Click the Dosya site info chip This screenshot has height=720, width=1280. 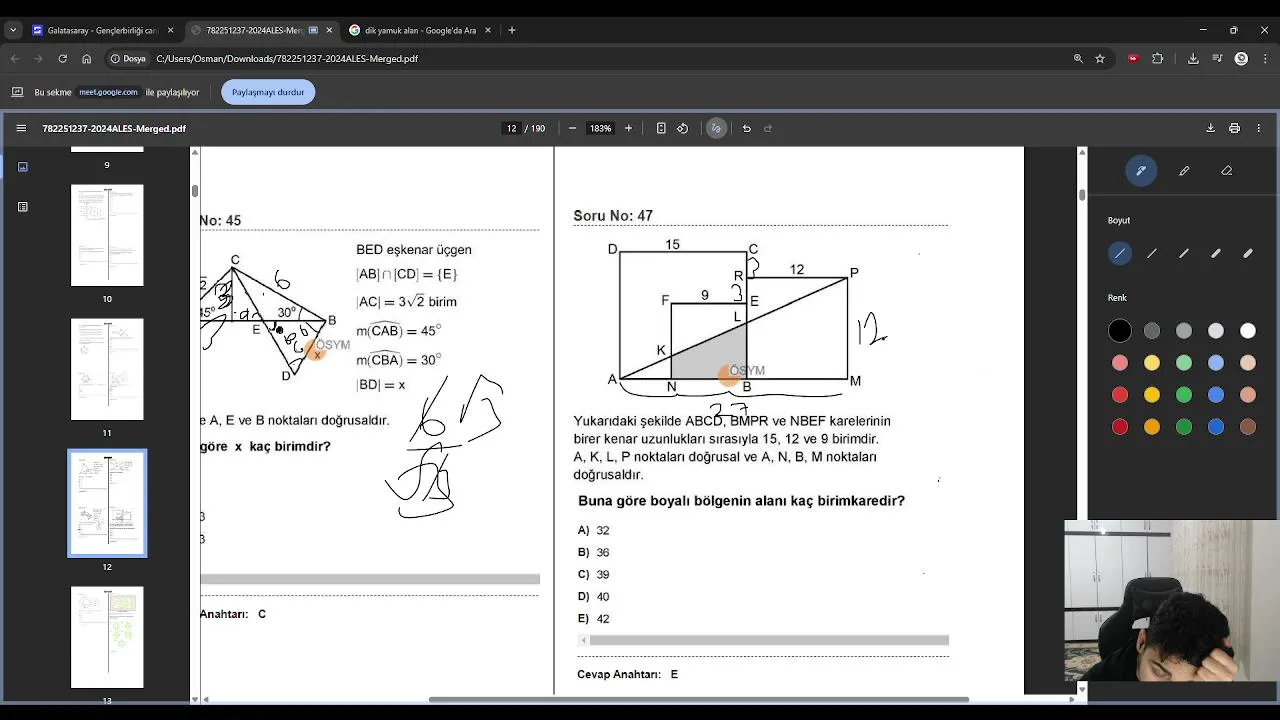128,59
